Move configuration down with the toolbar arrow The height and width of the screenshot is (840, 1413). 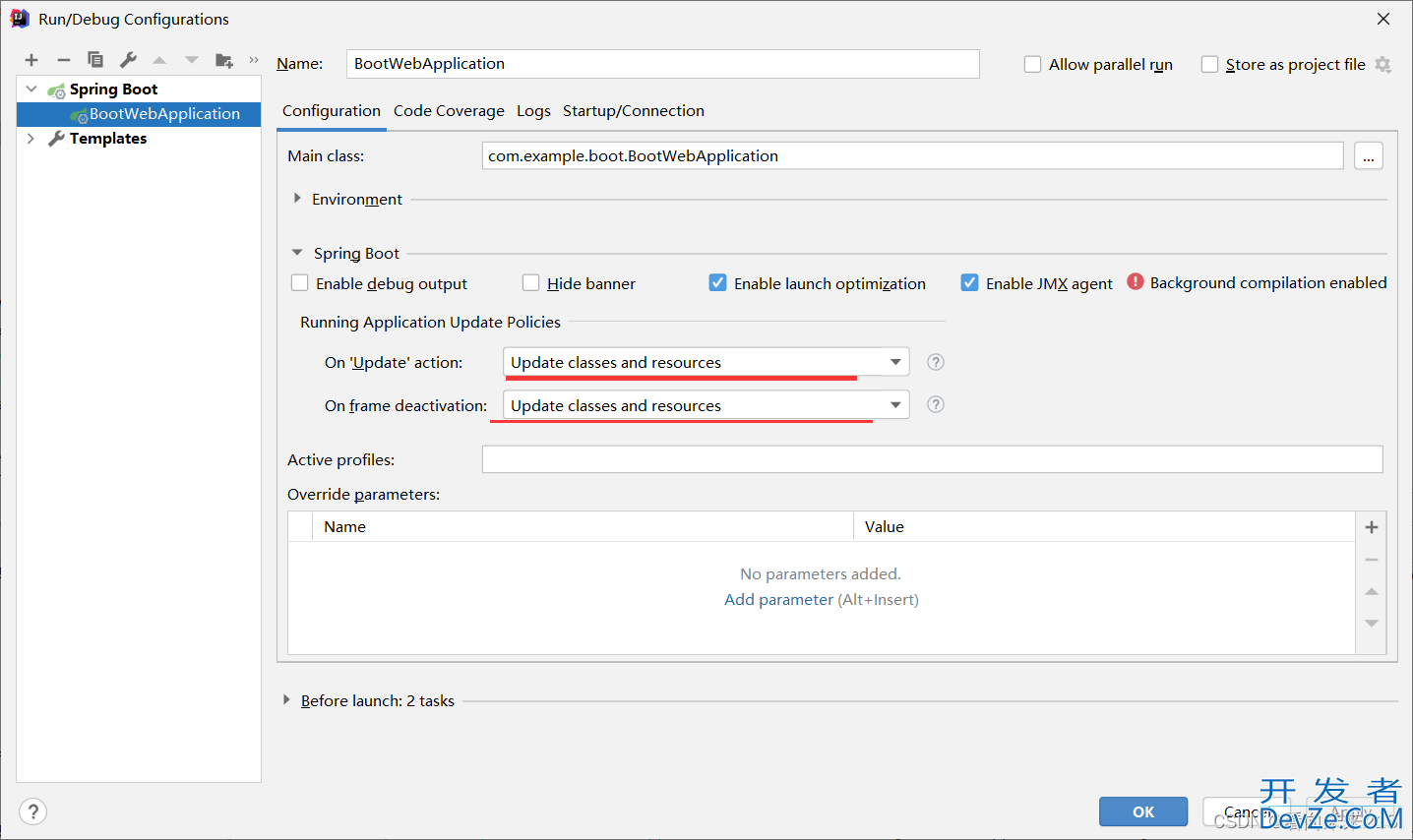click(x=192, y=60)
